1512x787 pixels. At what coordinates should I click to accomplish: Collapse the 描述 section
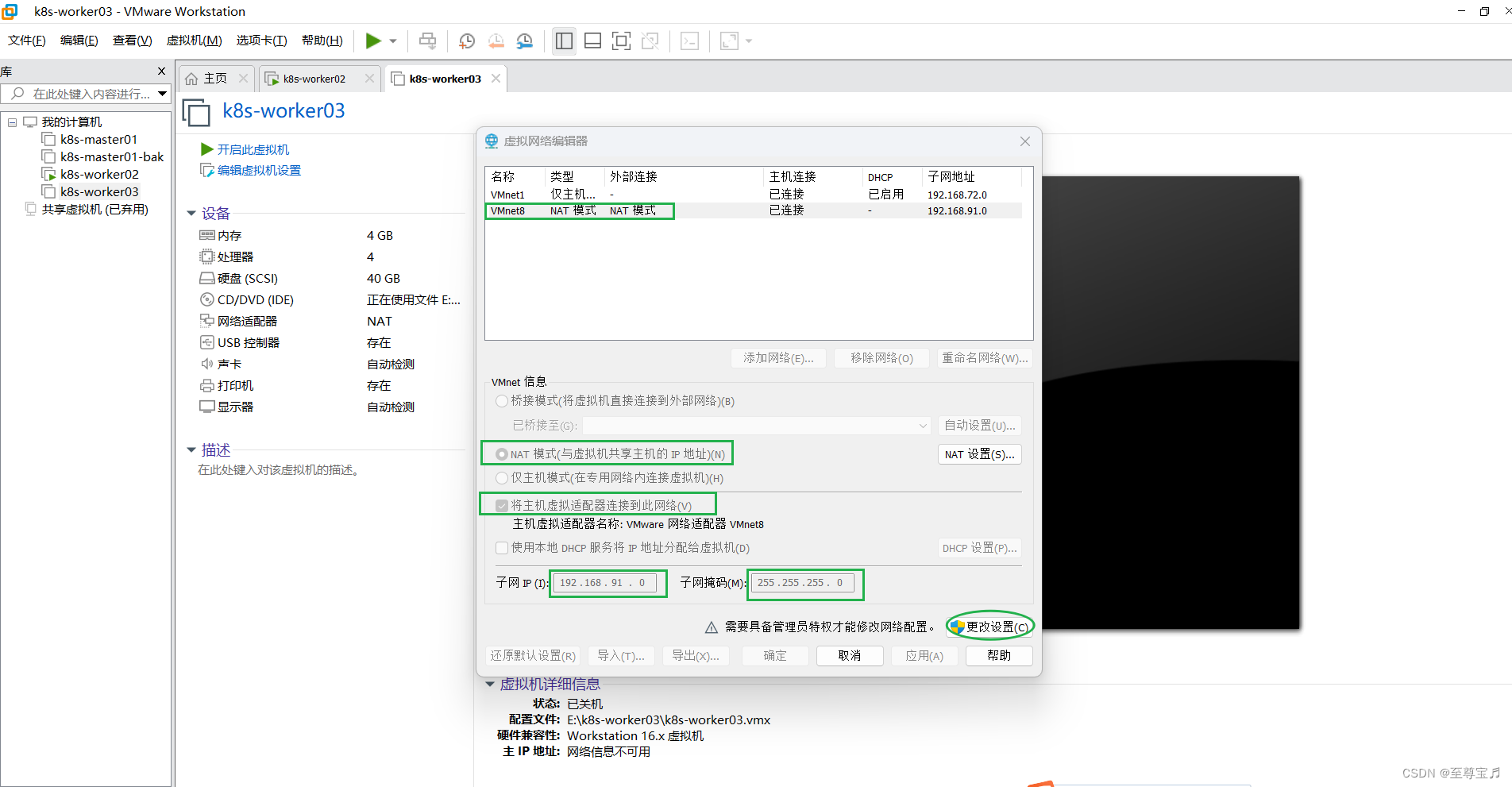(x=191, y=449)
